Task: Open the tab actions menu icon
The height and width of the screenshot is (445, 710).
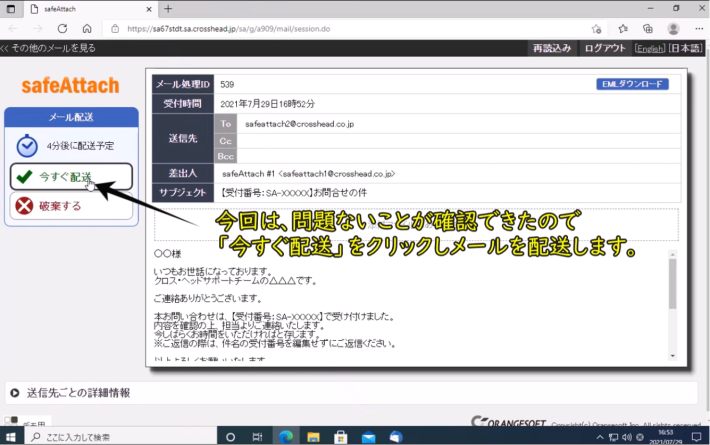Action: pyautogui.click(x=10, y=9)
